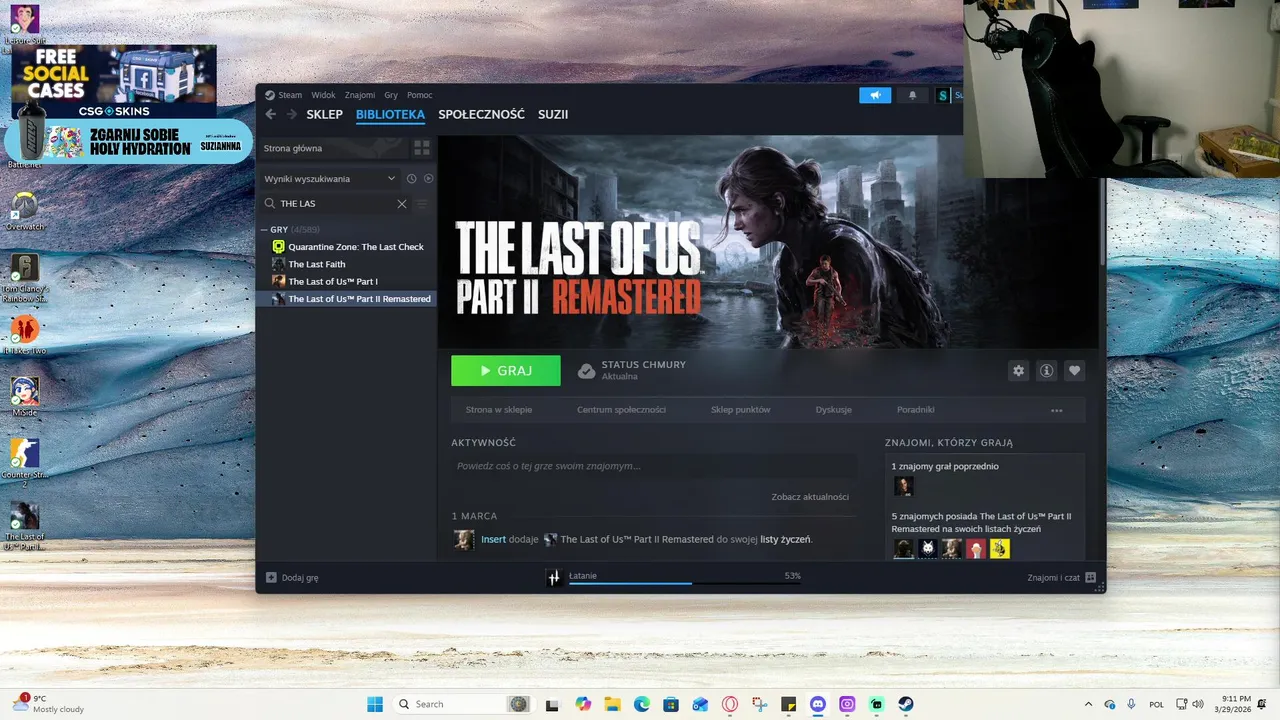Click the library search field containing THE LAS
The image size is (1280, 720).
(335, 203)
